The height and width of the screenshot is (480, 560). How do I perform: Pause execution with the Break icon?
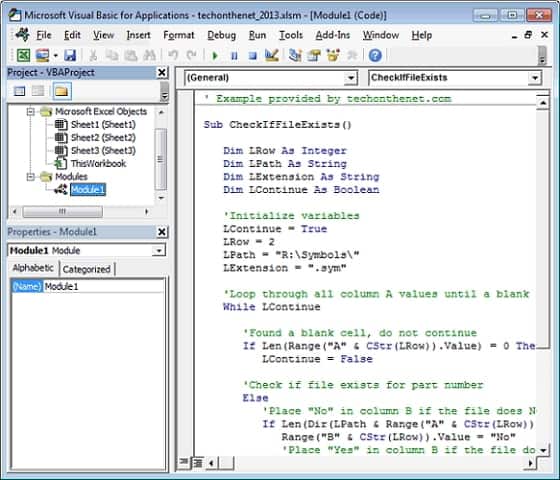(x=234, y=56)
